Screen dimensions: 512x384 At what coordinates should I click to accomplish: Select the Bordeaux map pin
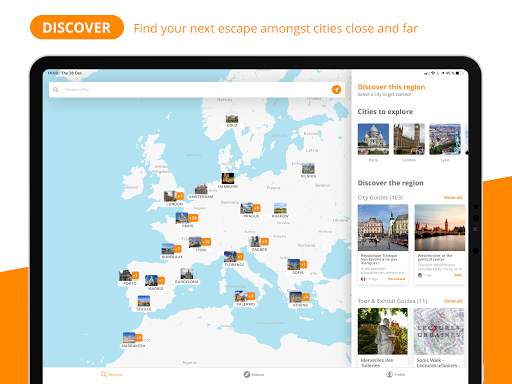(172, 251)
